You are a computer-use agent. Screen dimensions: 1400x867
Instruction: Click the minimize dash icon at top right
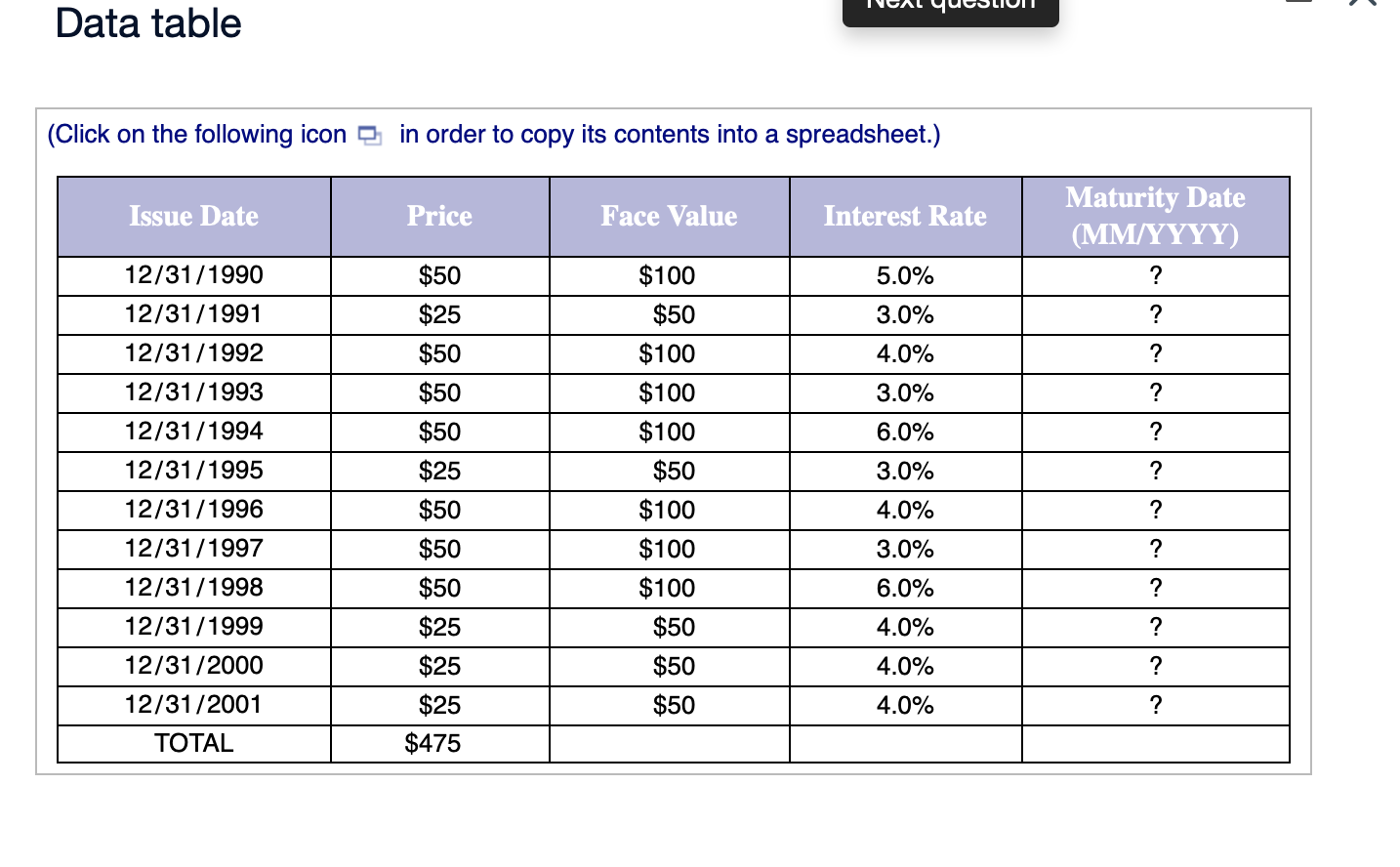tap(1299, 5)
